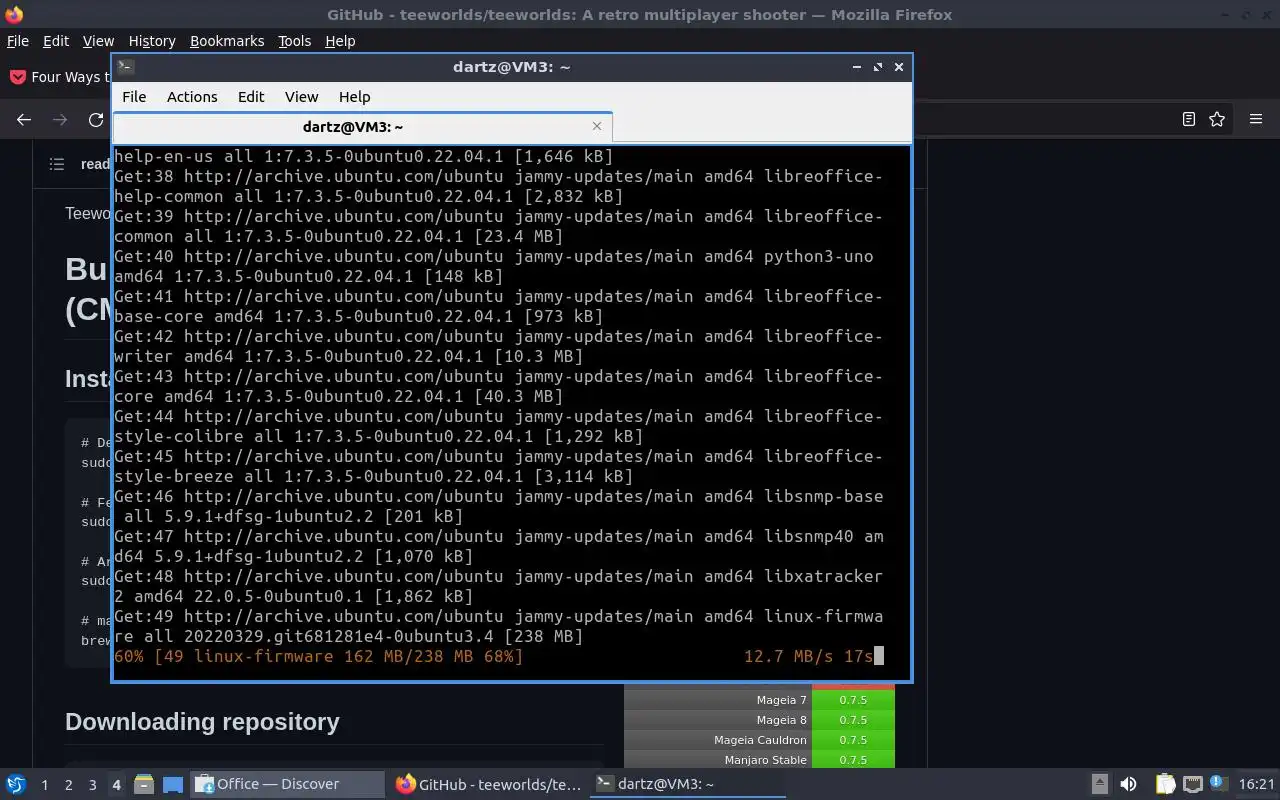
Task: Click the Manjaro Stable row label
Action: click(765, 760)
